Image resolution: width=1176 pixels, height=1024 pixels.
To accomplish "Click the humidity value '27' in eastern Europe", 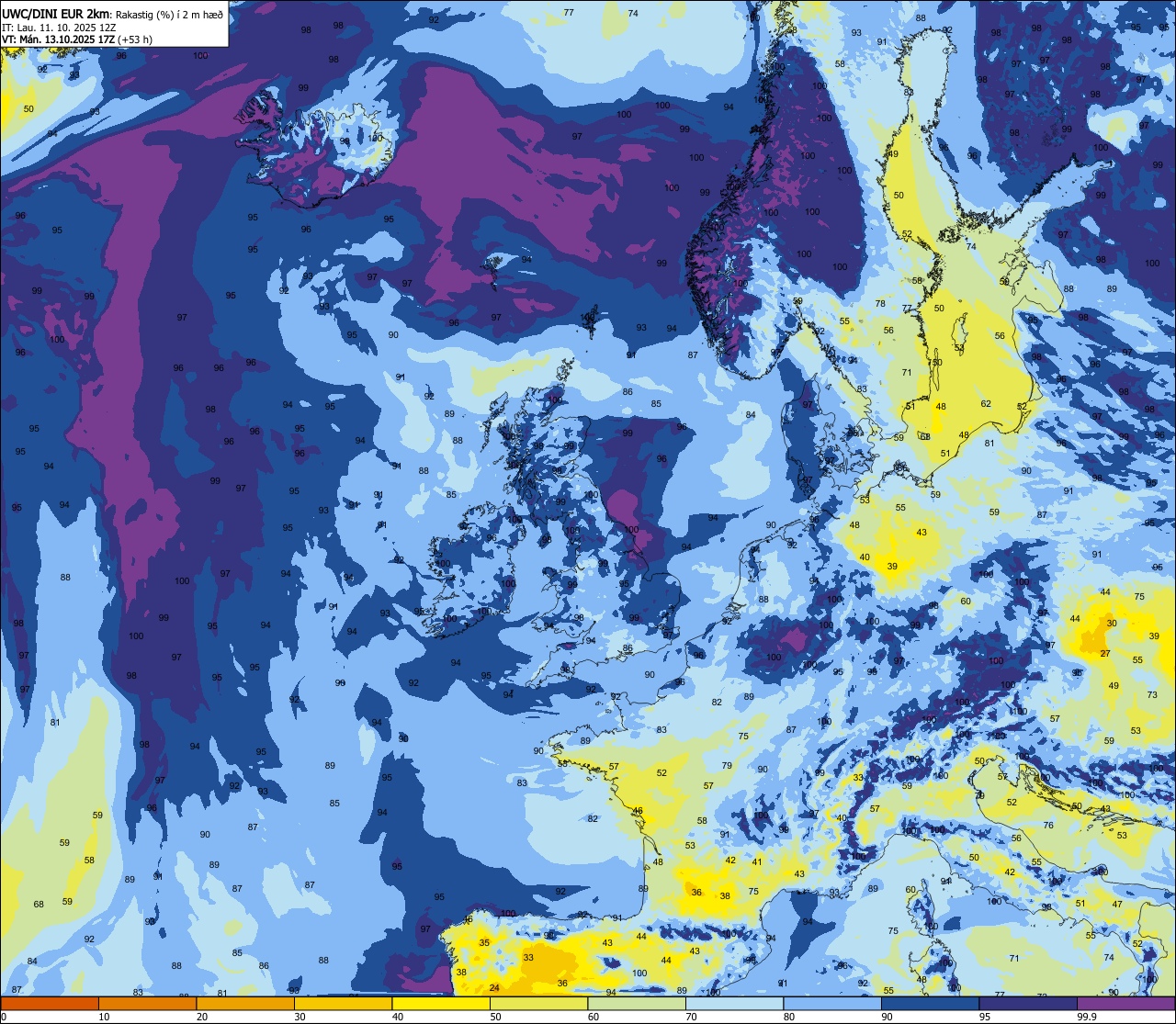I will point(1105,655).
